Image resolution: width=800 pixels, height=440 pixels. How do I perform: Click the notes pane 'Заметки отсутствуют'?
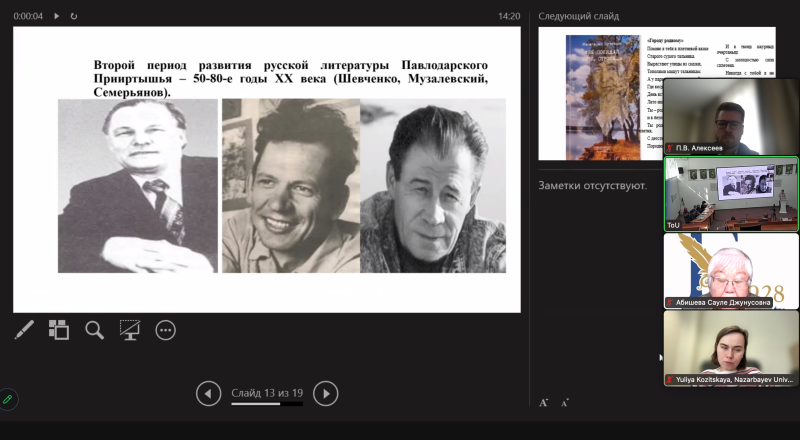pos(593,185)
